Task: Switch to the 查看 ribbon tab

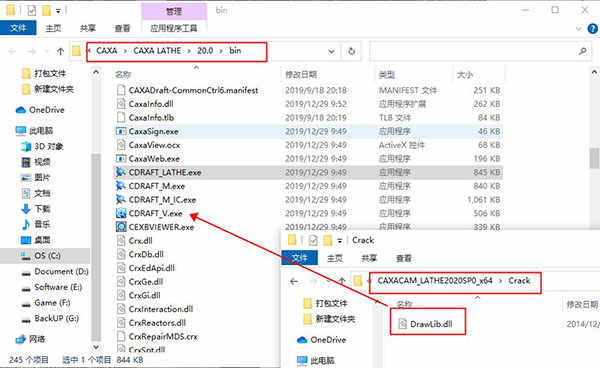Action: 122,28
